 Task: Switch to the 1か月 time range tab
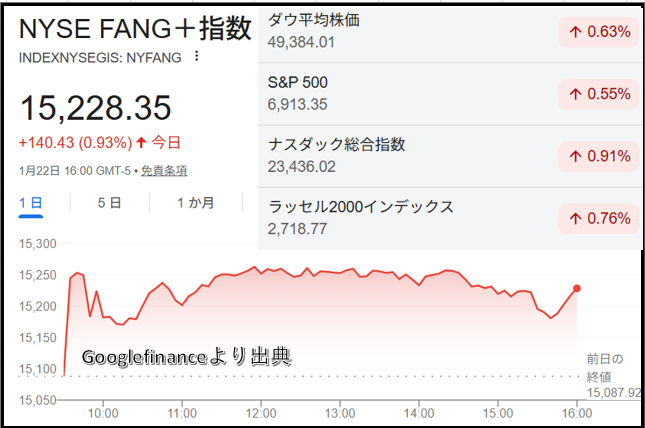[x=195, y=203]
